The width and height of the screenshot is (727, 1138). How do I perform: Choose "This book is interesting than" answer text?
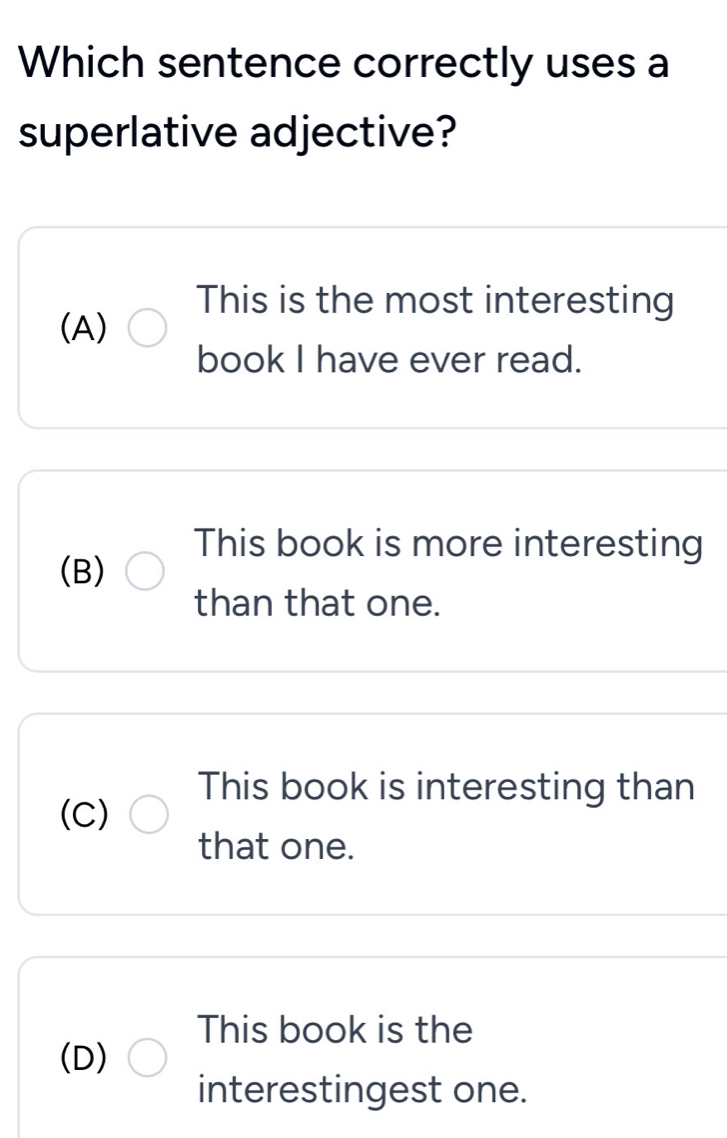446,788
